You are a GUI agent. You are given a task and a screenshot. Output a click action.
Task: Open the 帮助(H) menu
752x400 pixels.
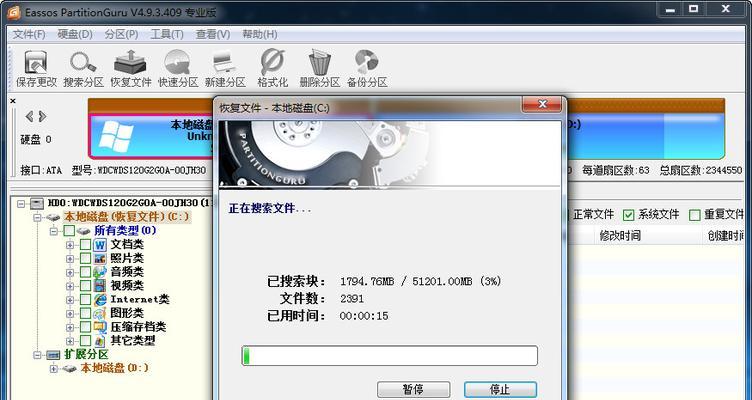[x=259, y=35]
